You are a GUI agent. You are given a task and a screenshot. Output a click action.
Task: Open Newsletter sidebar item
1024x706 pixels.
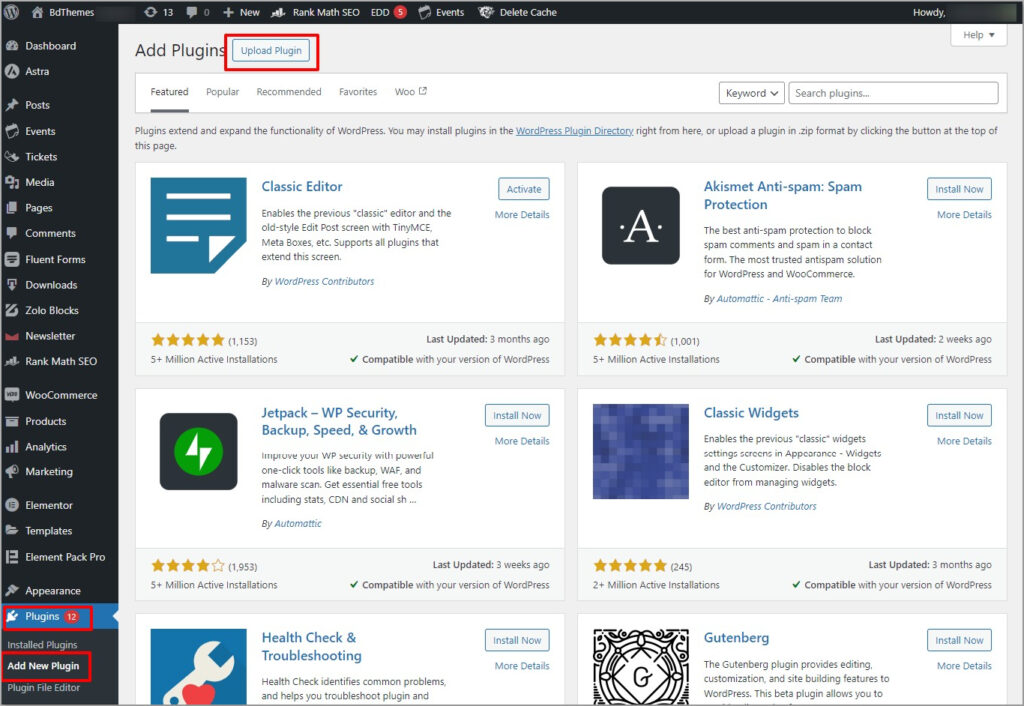pos(50,336)
